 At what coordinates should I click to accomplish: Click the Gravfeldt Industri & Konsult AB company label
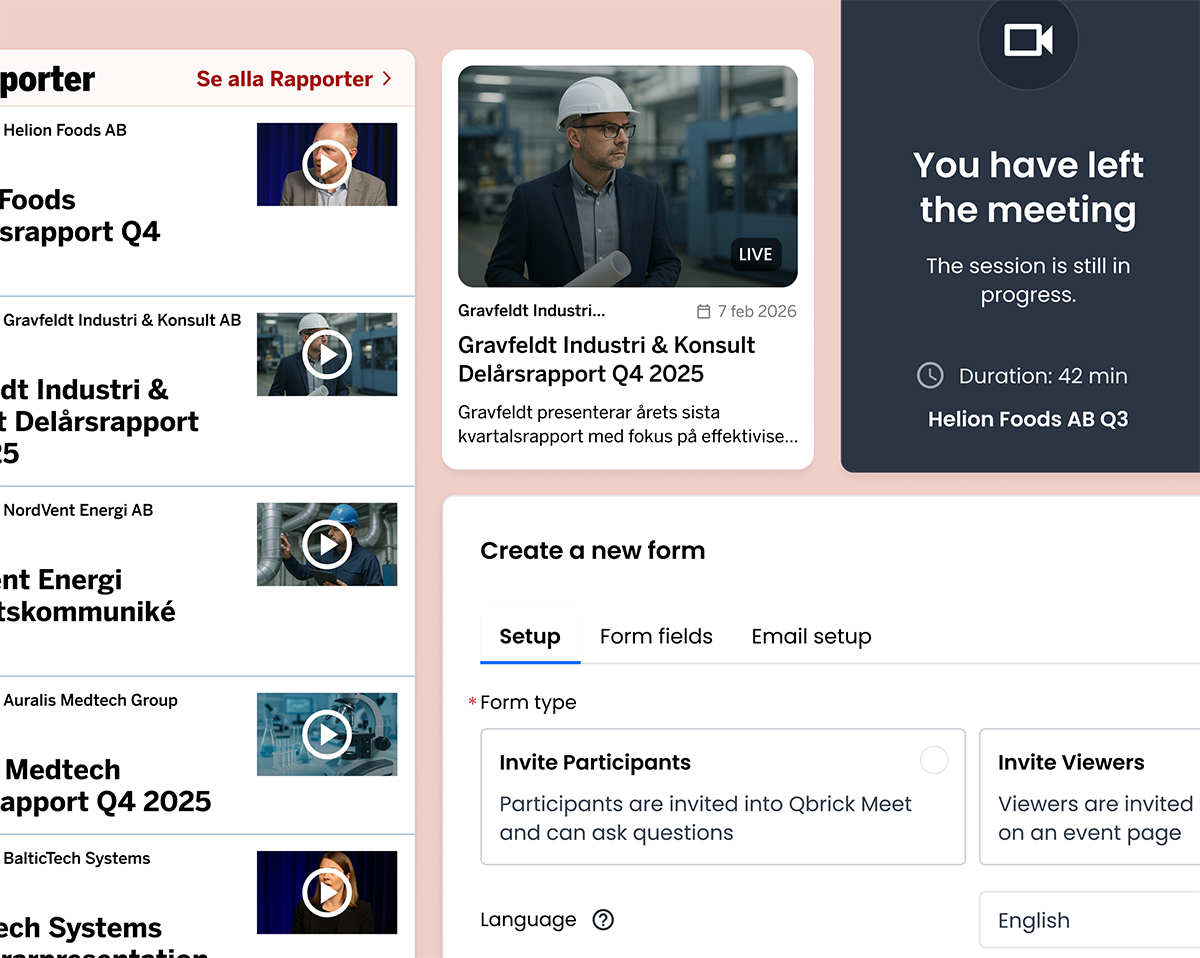[122, 320]
